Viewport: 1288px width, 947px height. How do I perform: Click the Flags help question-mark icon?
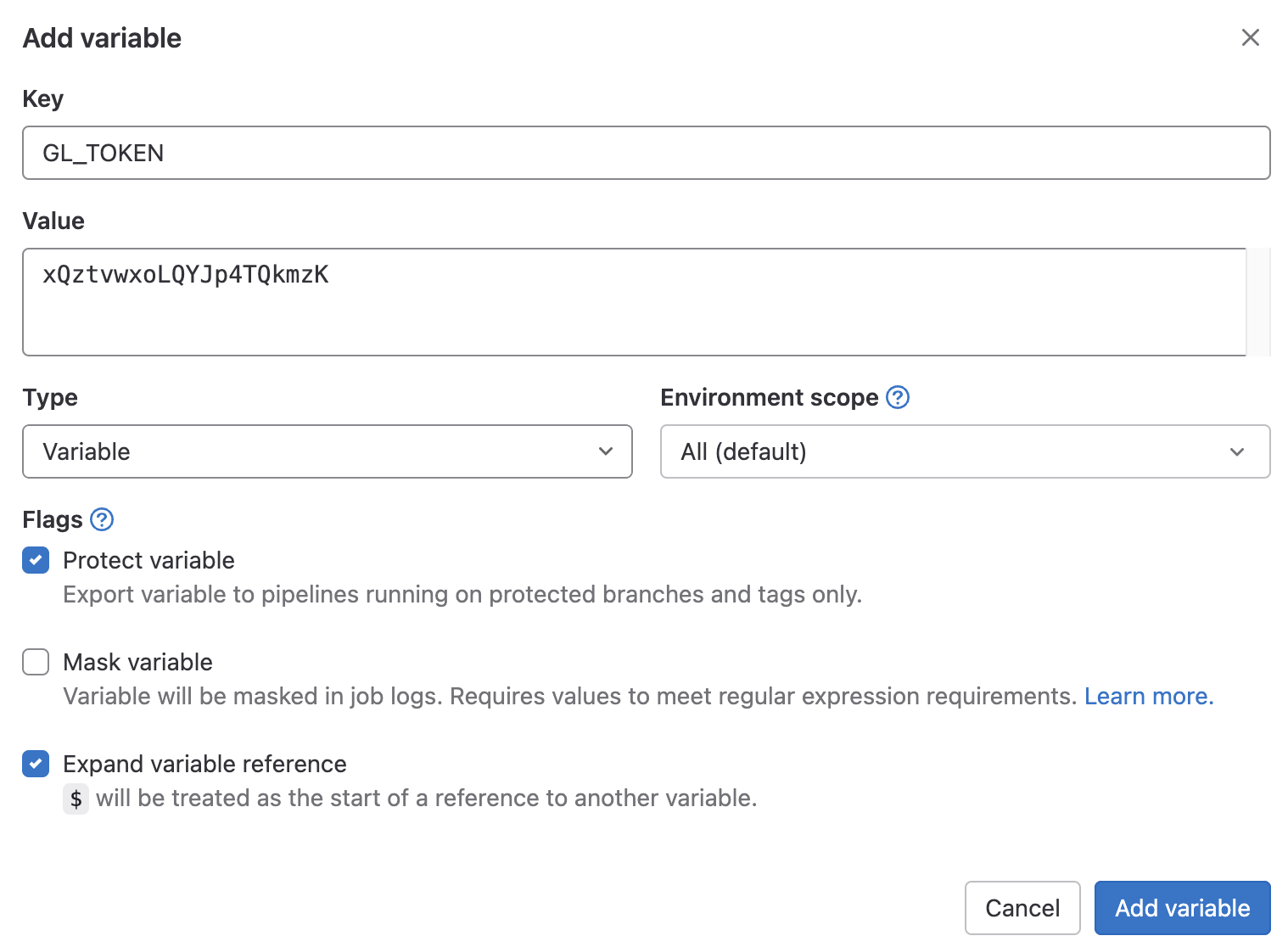pos(102,519)
